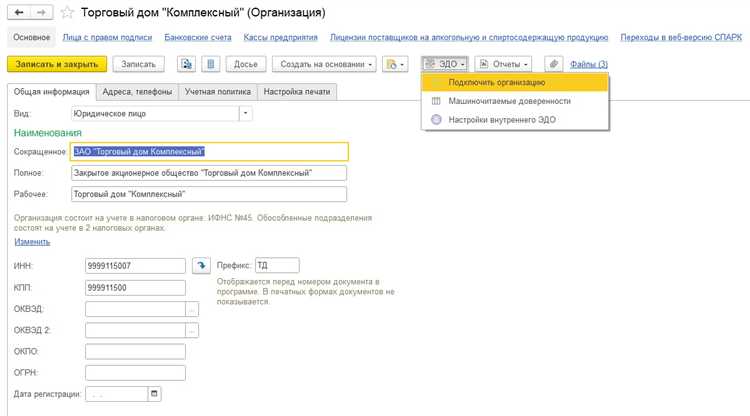
Task: Open the yellow print dropdown icon
Action: (x=395, y=64)
